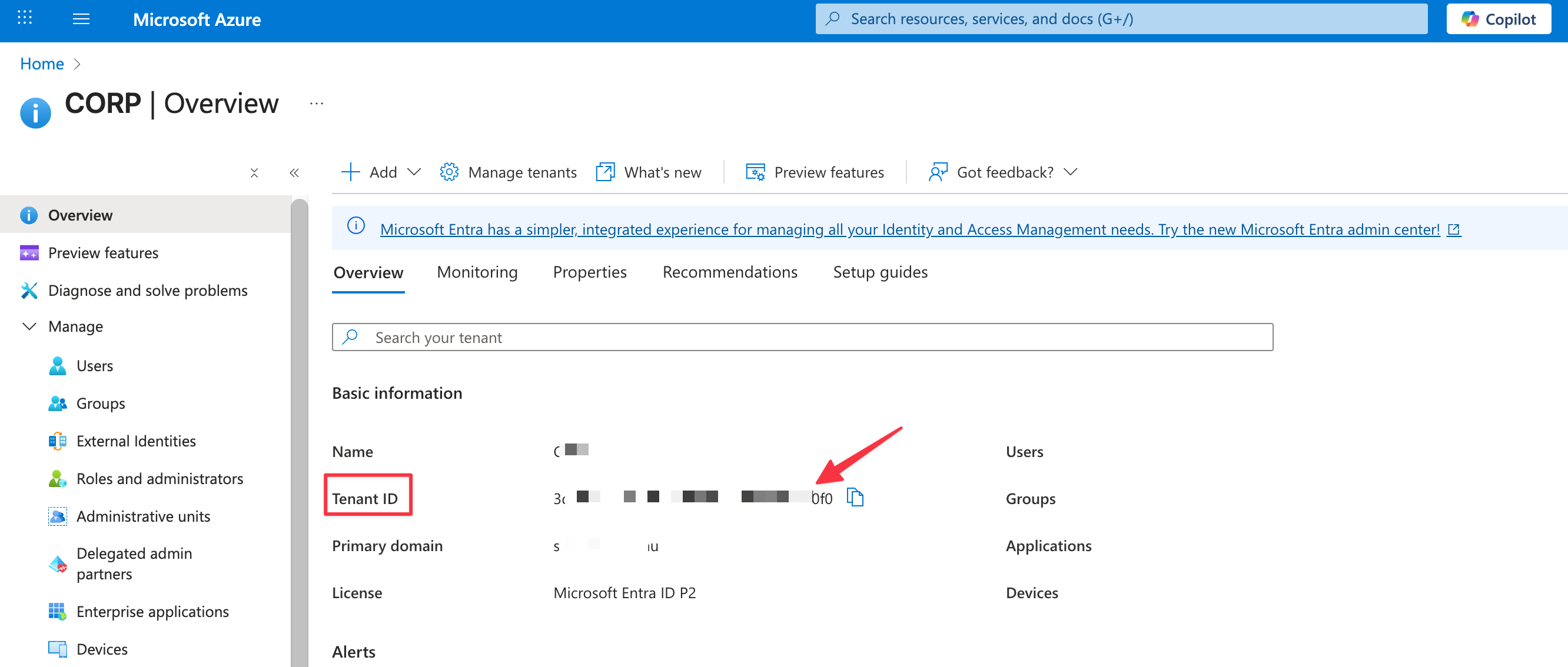Open What's new
This screenshot has width=1568, height=667.
coord(662,173)
